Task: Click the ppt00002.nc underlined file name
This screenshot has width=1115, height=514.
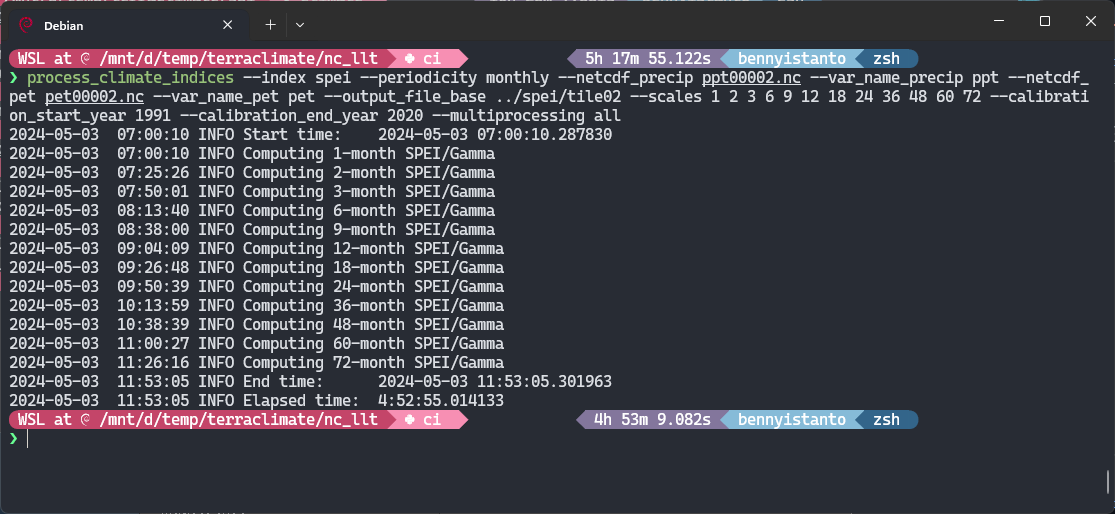Action: pos(752,77)
